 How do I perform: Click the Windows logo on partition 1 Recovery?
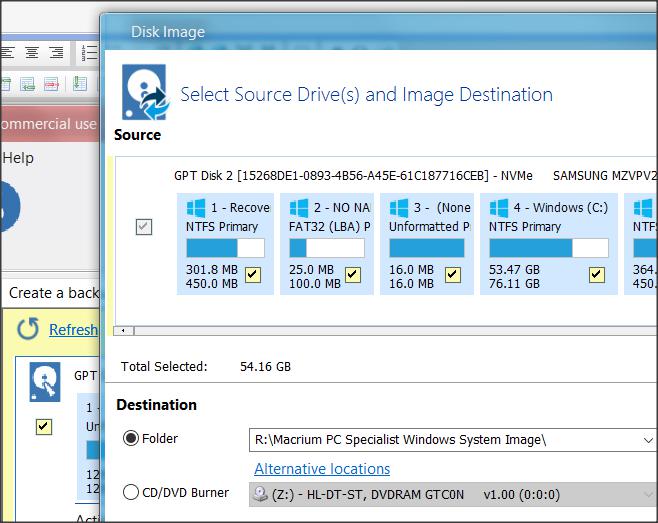(x=196, y=208)
